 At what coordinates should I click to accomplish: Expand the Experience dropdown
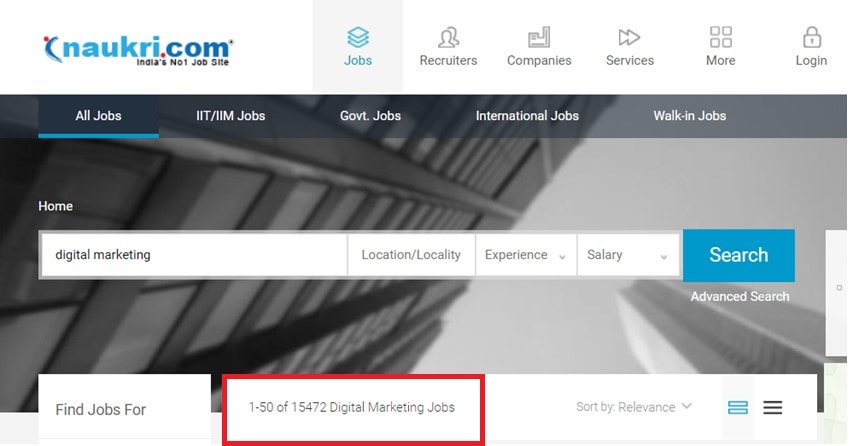pyautogui.click(x=525, y=255)
